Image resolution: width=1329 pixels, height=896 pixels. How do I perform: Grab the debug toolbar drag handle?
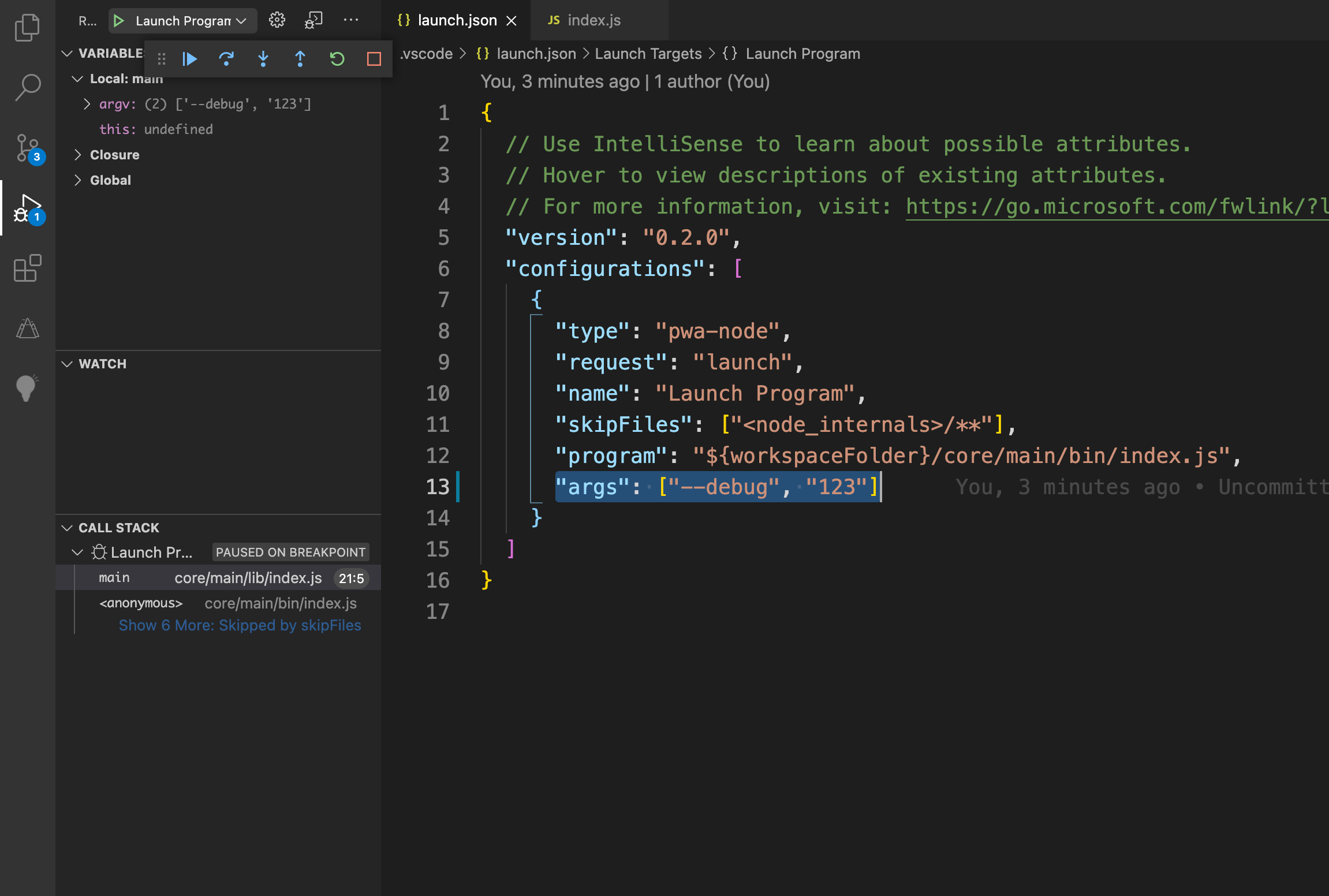coord(162,59)
